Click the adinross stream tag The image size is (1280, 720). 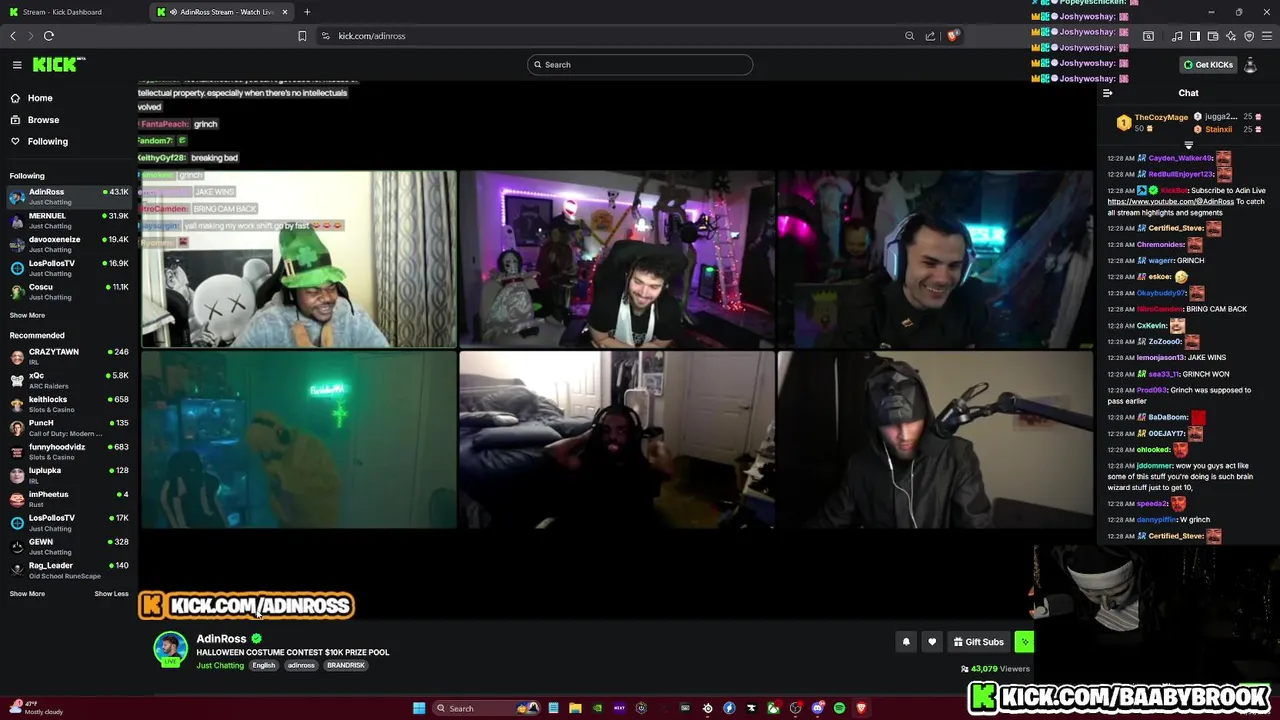pyautogui.click(x=301, y=666)
